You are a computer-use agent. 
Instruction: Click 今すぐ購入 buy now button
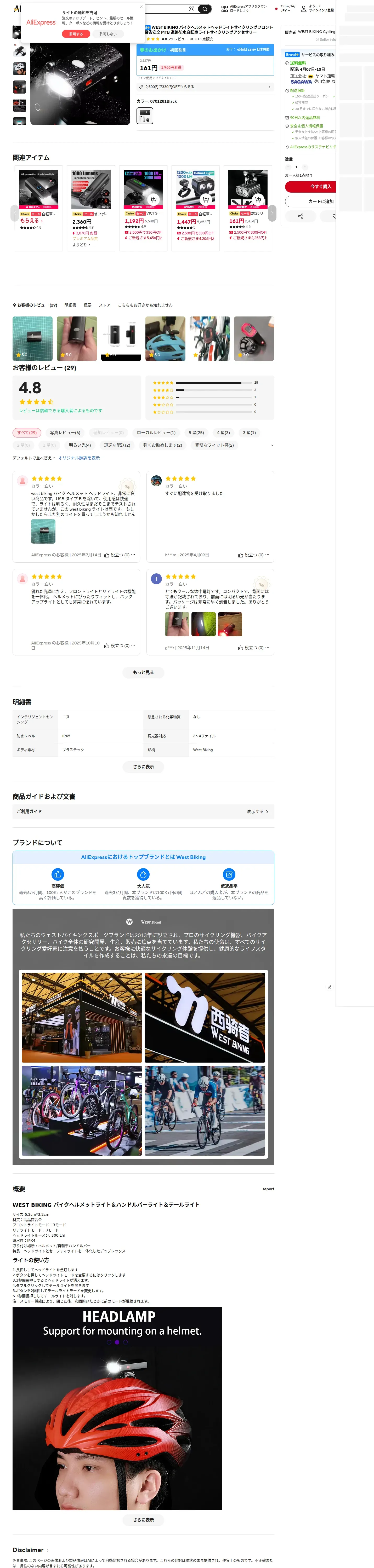(x=311, y=186)
